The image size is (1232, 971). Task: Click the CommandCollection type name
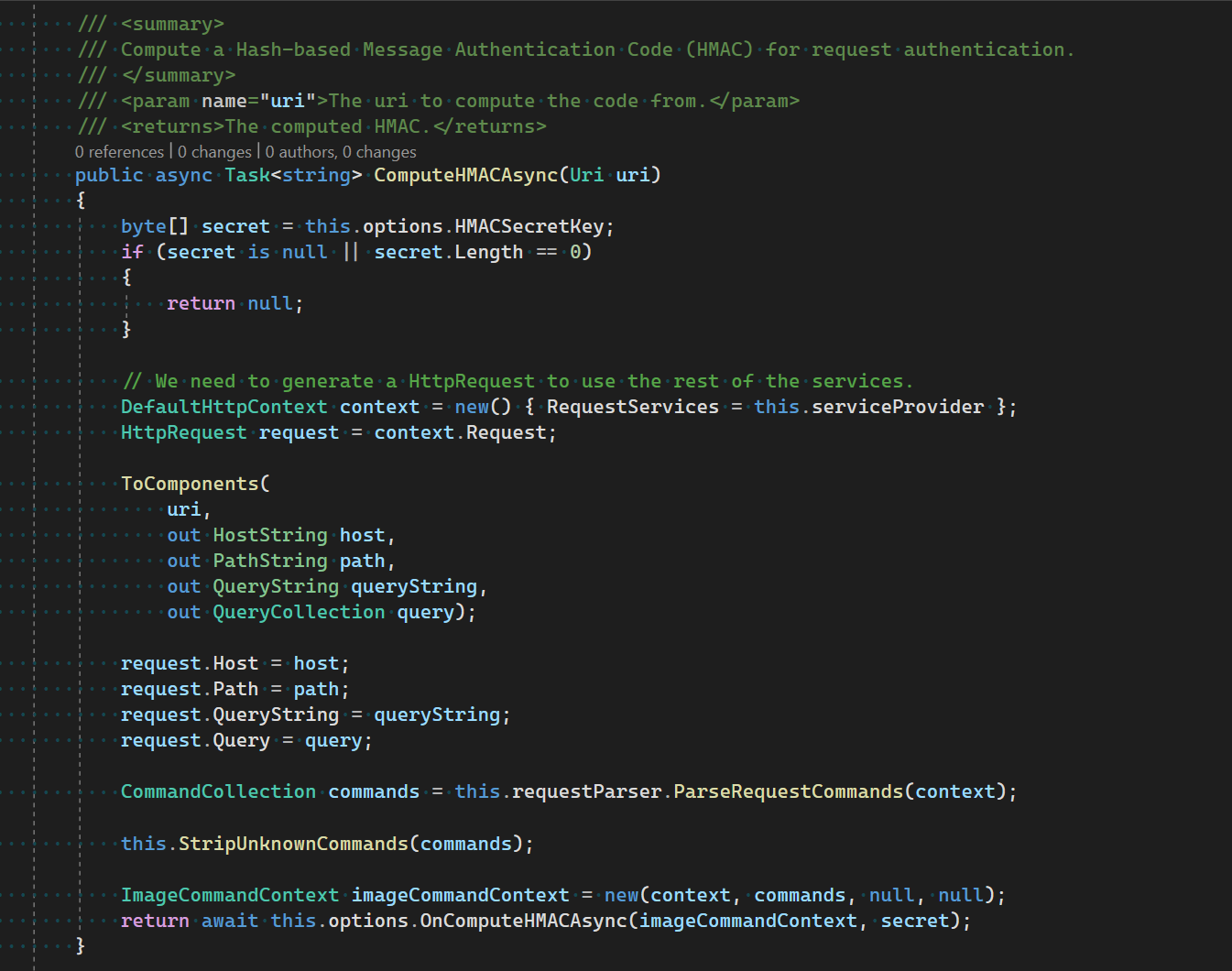[217, 791]
